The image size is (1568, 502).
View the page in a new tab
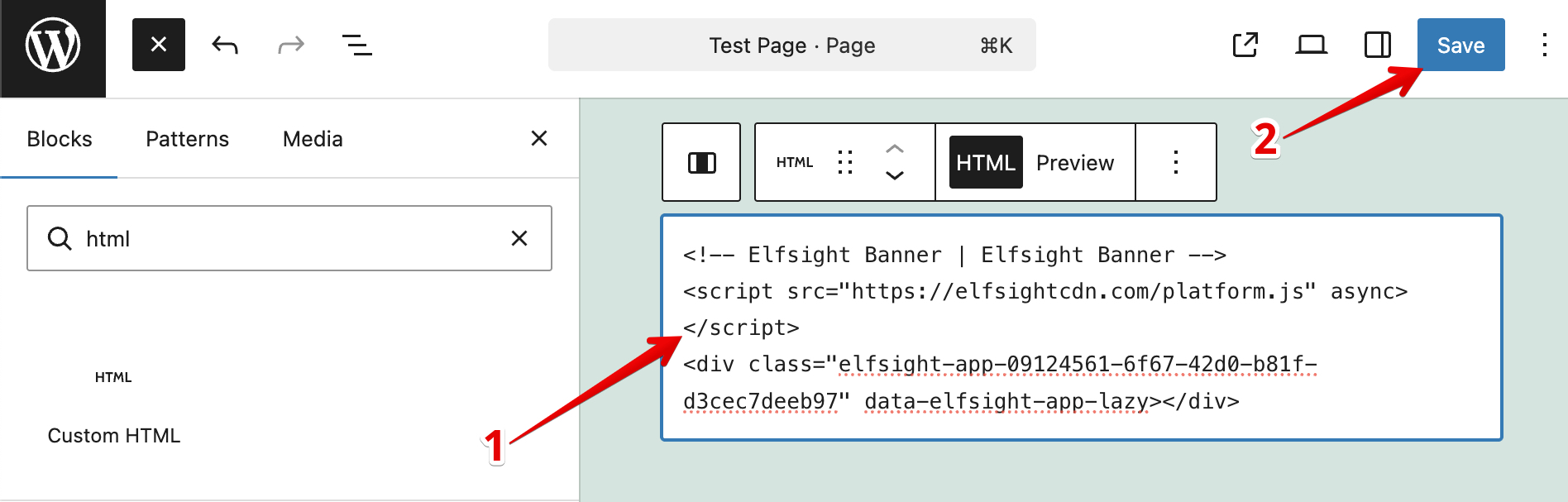click(1245, 45)
